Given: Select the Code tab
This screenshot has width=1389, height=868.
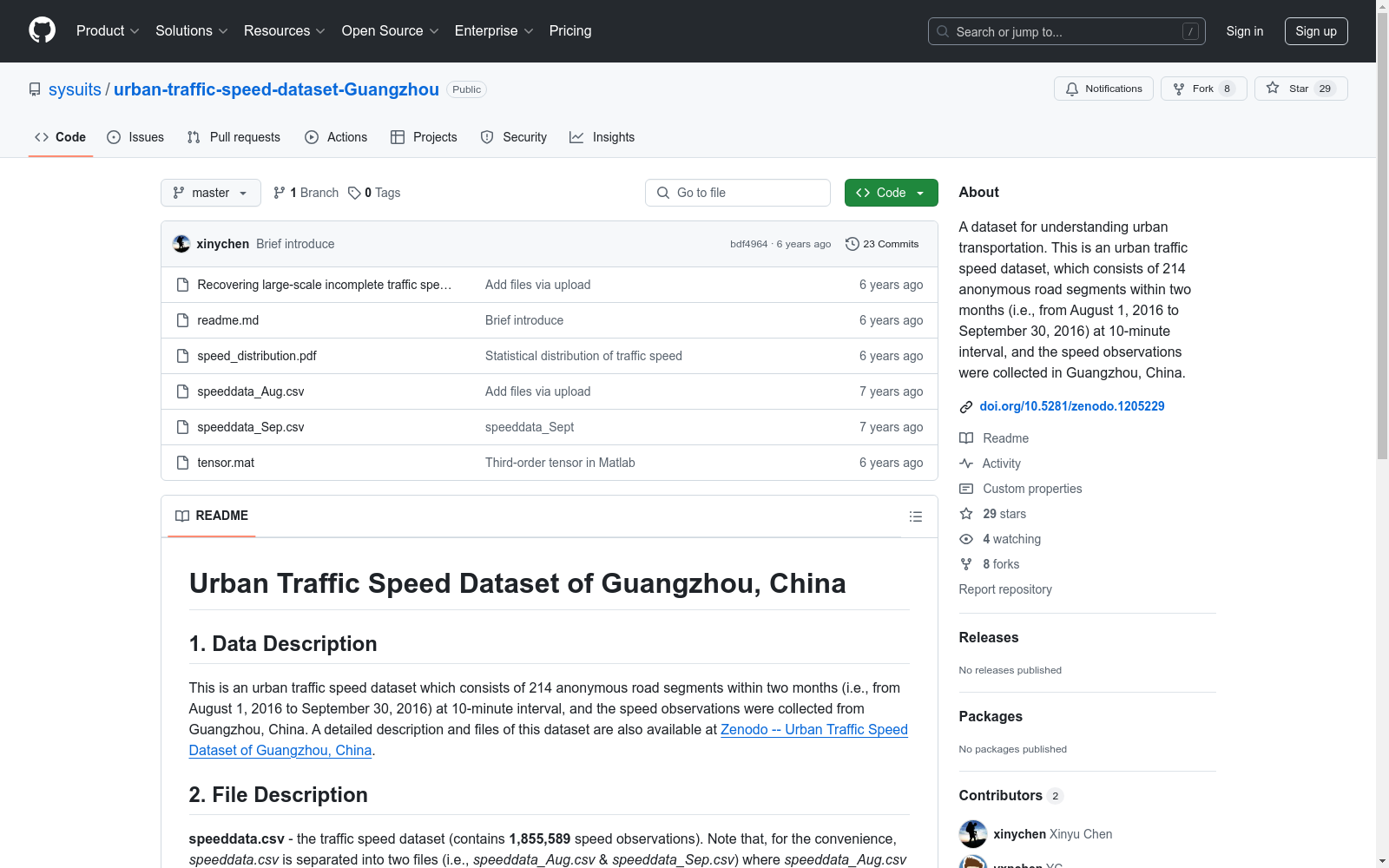Looking at the screenshot, I should 60,137.
